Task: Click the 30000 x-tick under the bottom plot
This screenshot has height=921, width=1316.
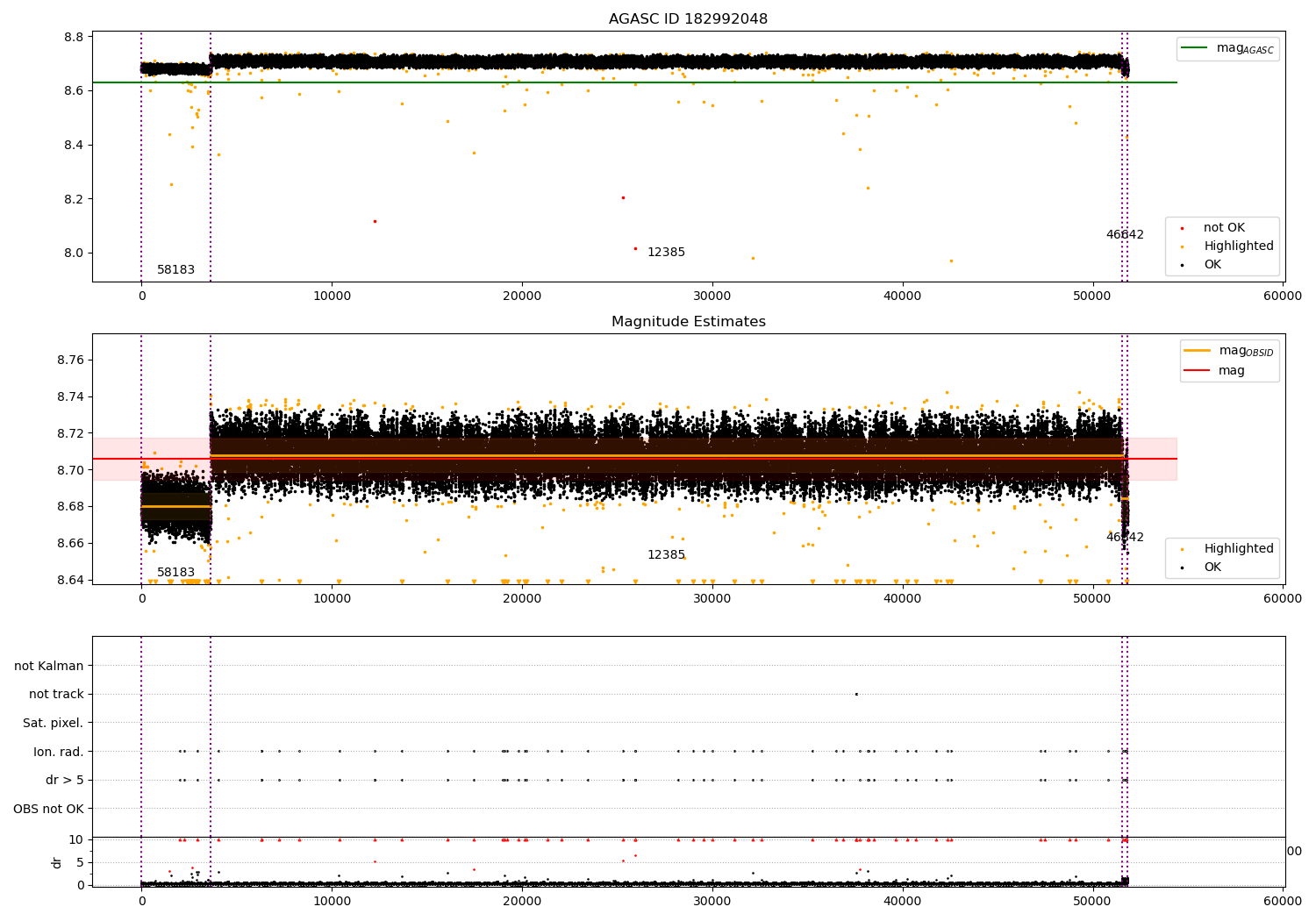Action: (712, 901)
